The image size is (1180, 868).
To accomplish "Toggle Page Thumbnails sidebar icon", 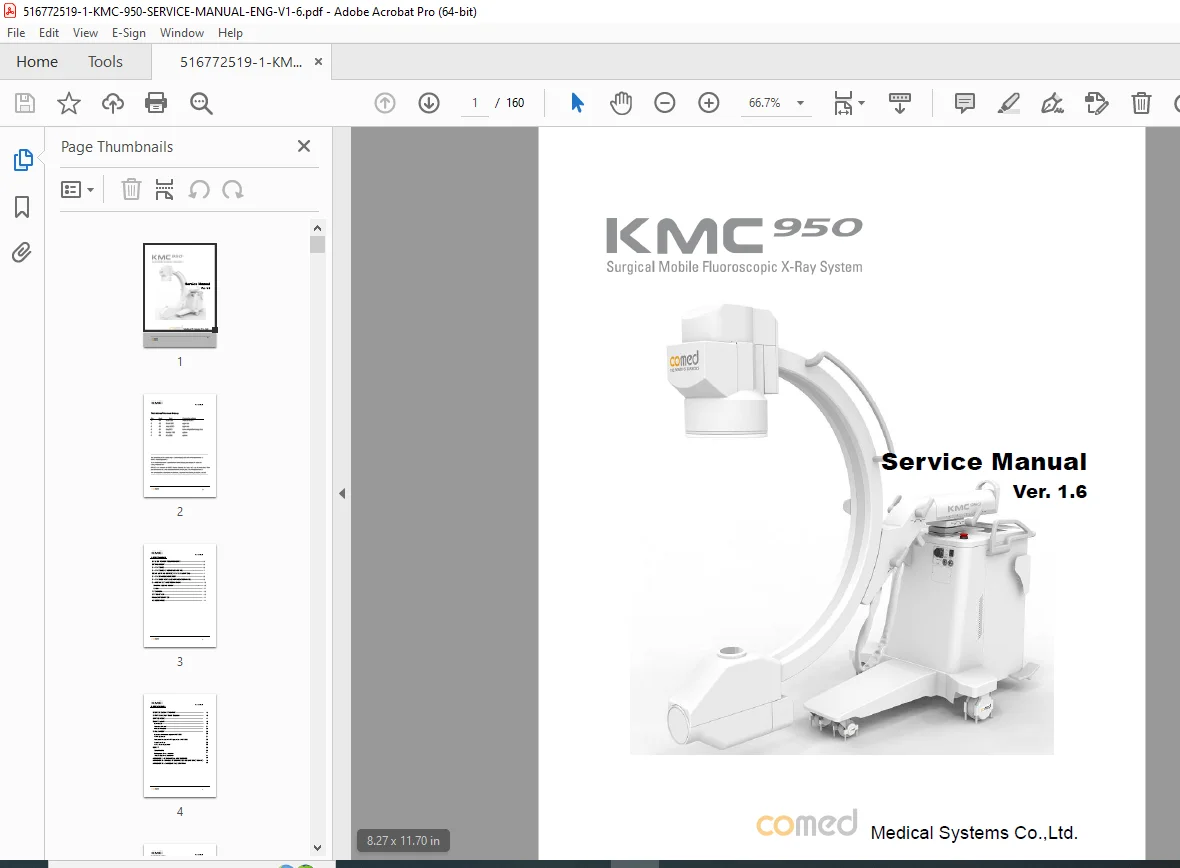I will (23, 160).
